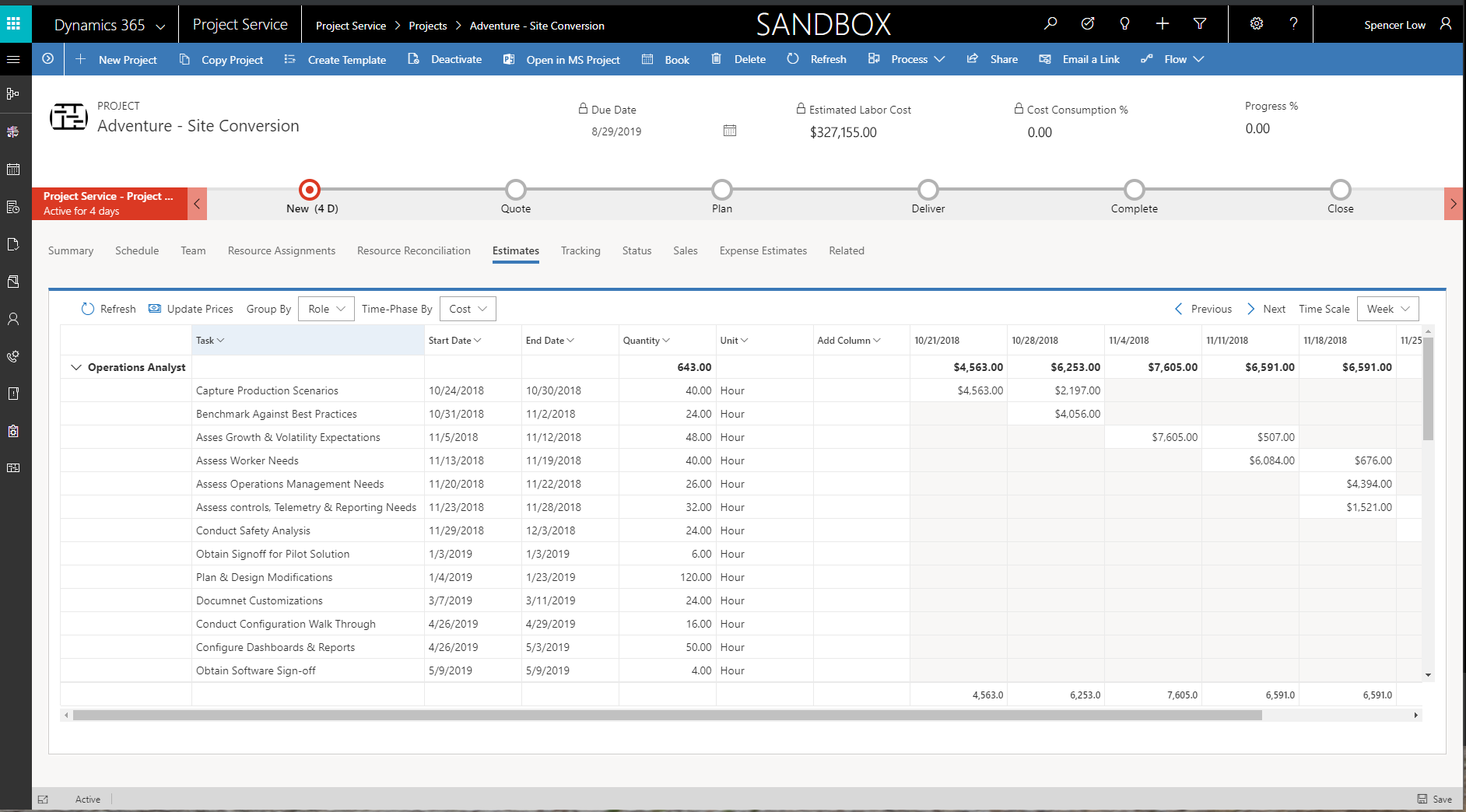Viewport: 1466px width, 812px height.
Task: Click Open in MS Project
Action: point(562,59)
